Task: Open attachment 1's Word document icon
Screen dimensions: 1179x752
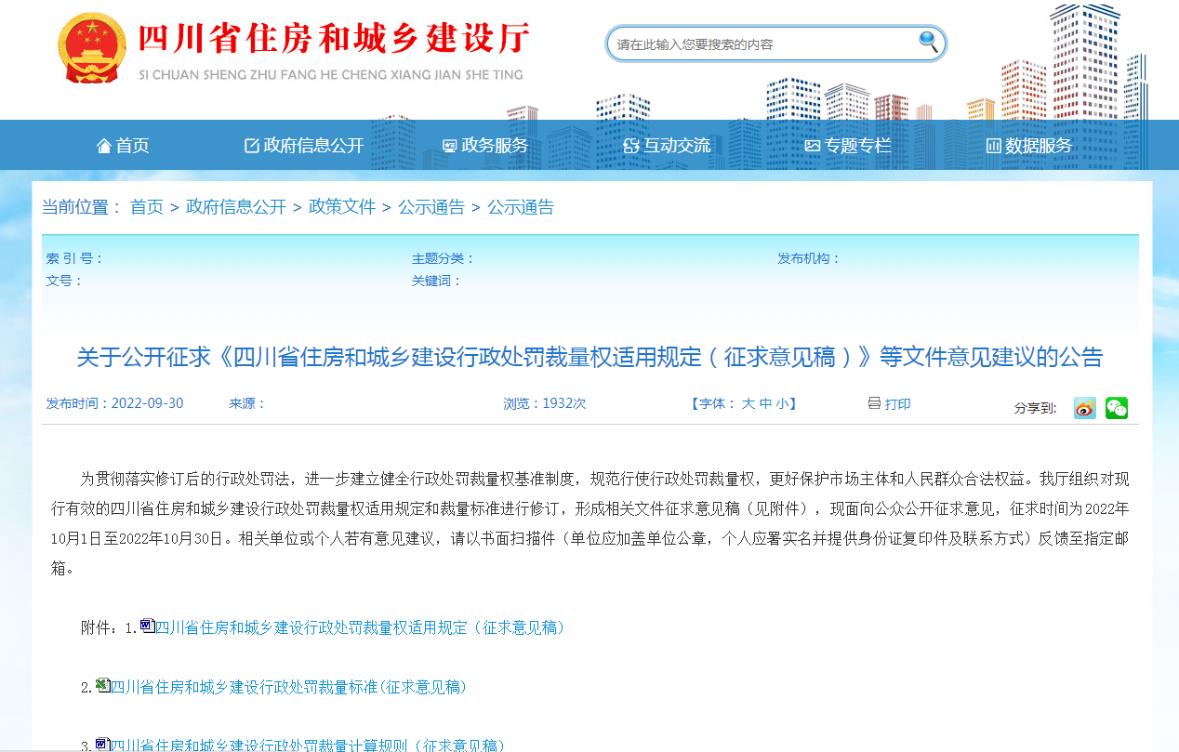Action: (x=146, y=626)
